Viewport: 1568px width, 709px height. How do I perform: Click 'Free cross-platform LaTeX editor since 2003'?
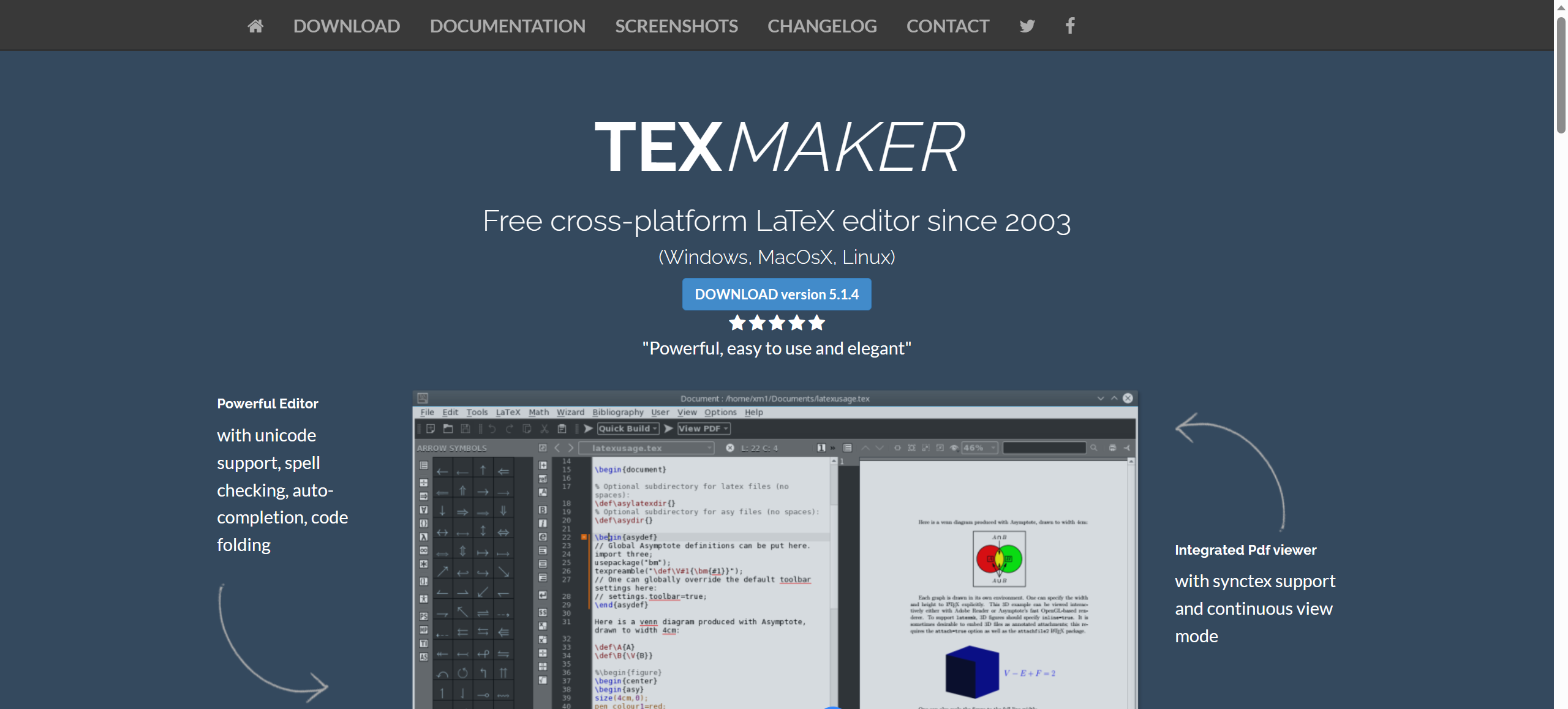pyautogui.click(x=777, y=221)
